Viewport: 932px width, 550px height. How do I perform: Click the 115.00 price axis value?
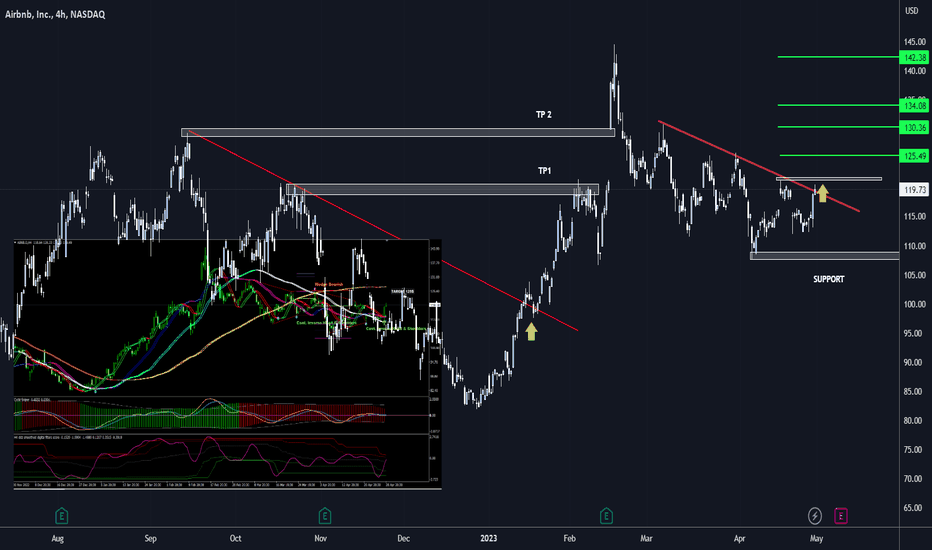click(915, 217)
